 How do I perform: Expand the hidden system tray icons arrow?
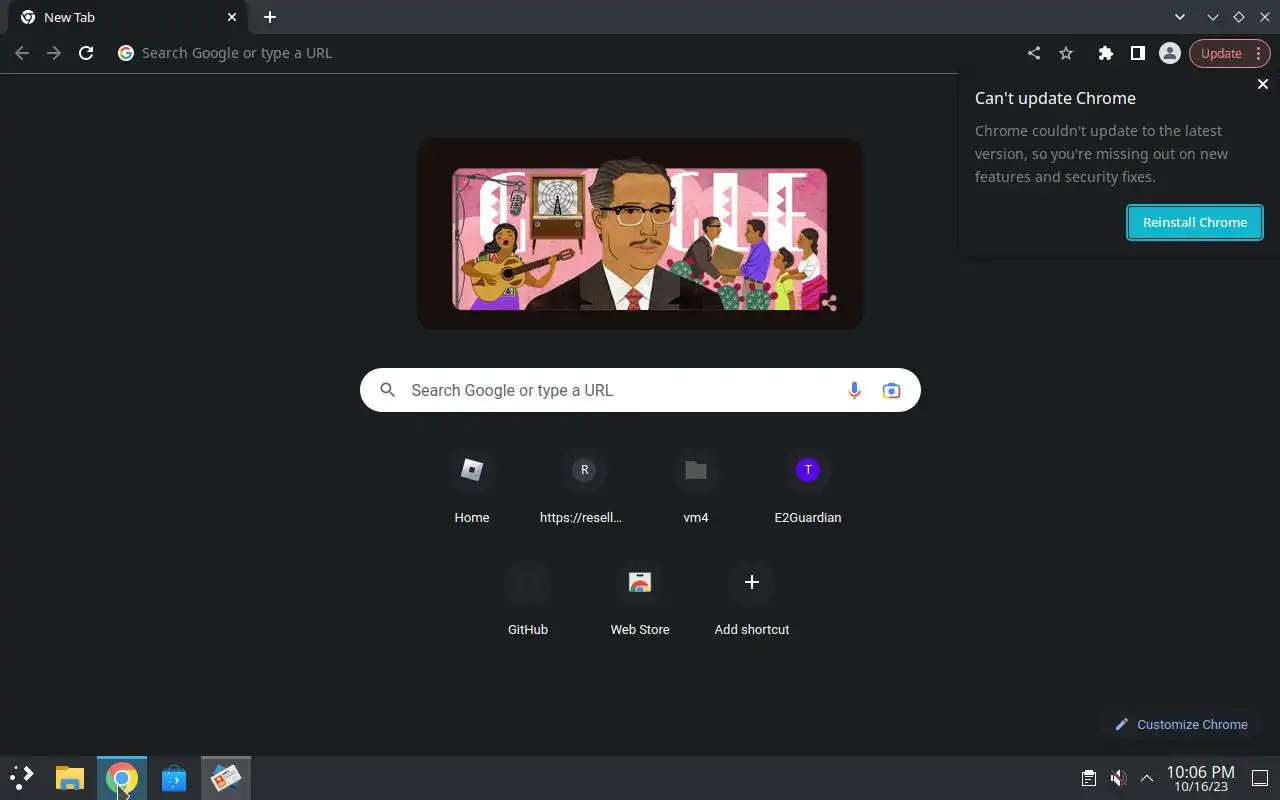pos(1147,778)
